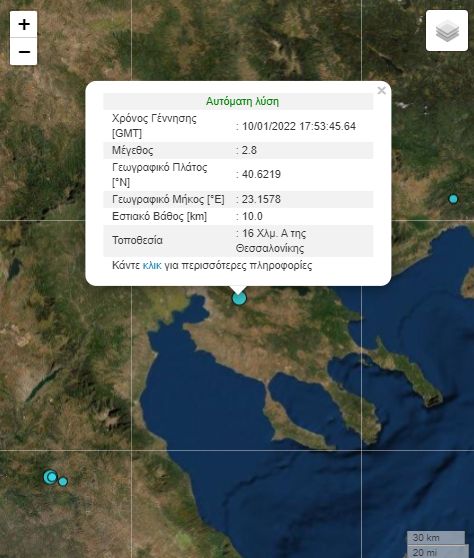Click the location text 16 Χλμ. Α της Θεσσαλονίκης
This screenshot has height=558, width=474.
(271, 241)
